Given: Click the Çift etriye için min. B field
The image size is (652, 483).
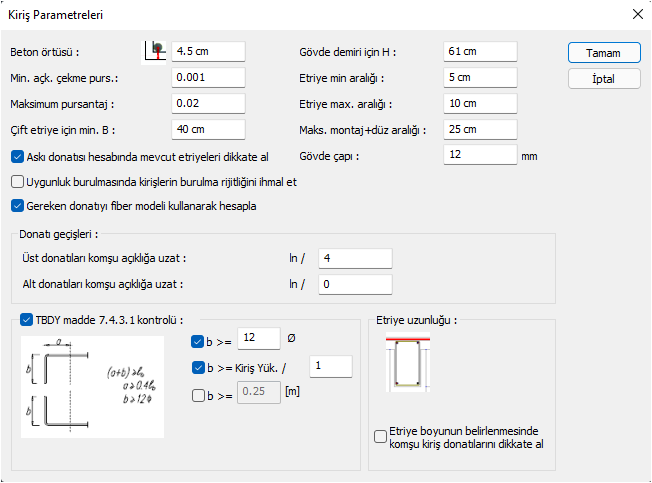Looking at the screenshot, I should [207, 129].
